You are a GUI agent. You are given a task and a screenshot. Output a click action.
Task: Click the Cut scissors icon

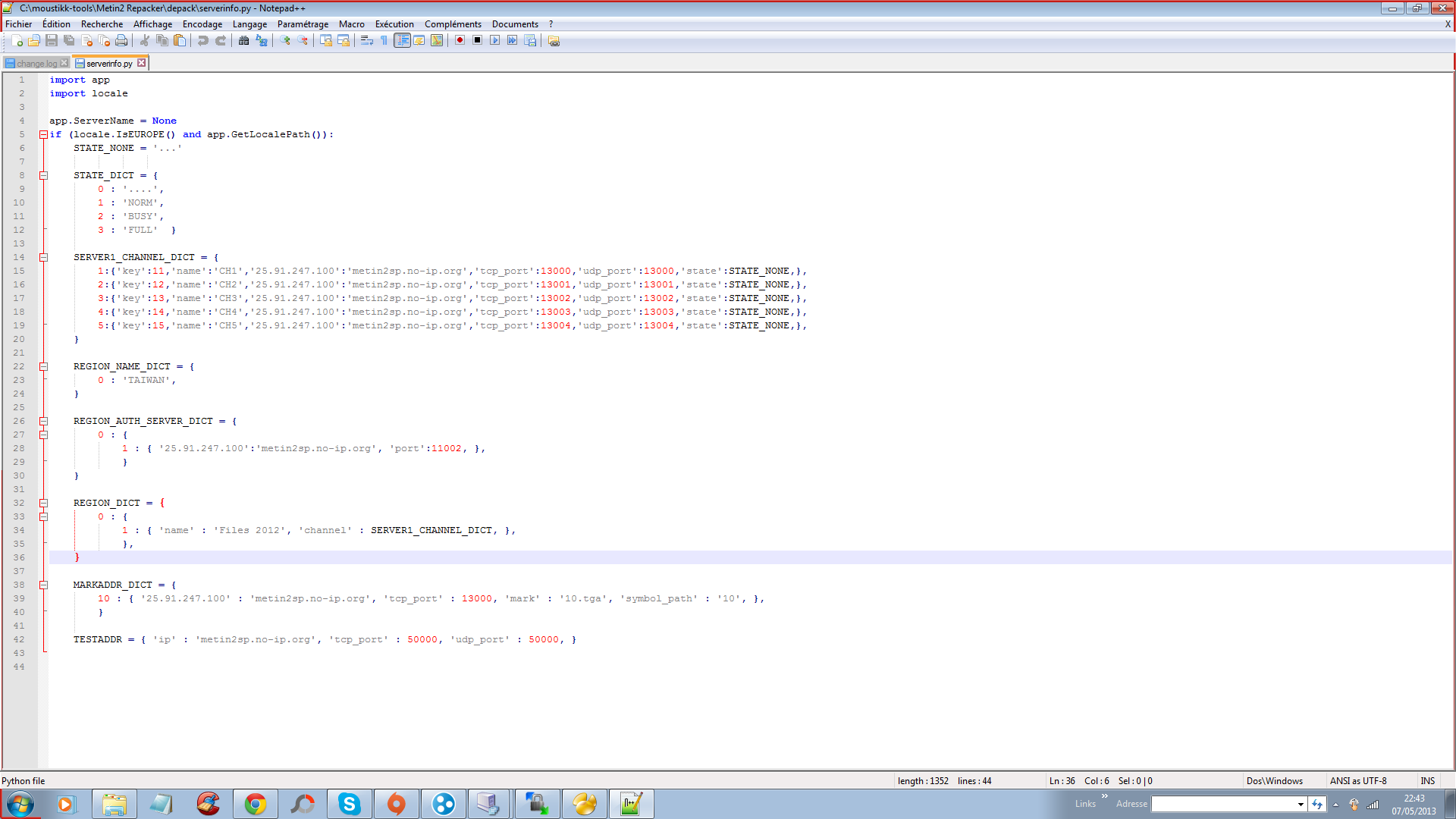pos(144,41)
